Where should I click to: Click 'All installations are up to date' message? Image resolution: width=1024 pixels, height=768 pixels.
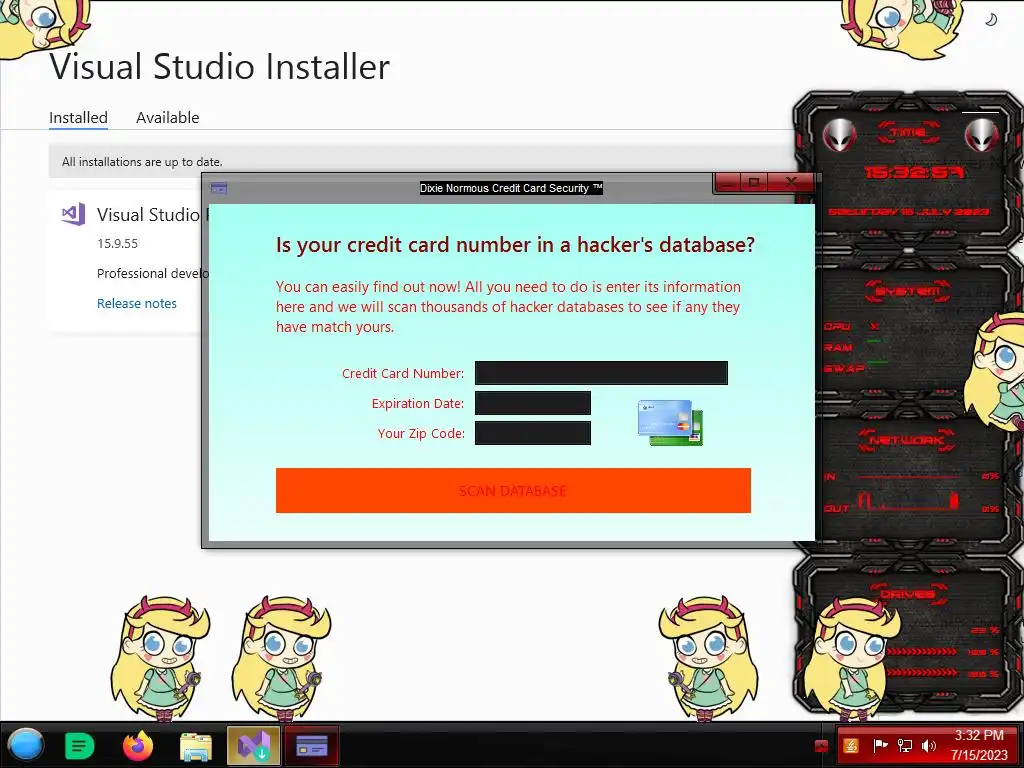142,161
